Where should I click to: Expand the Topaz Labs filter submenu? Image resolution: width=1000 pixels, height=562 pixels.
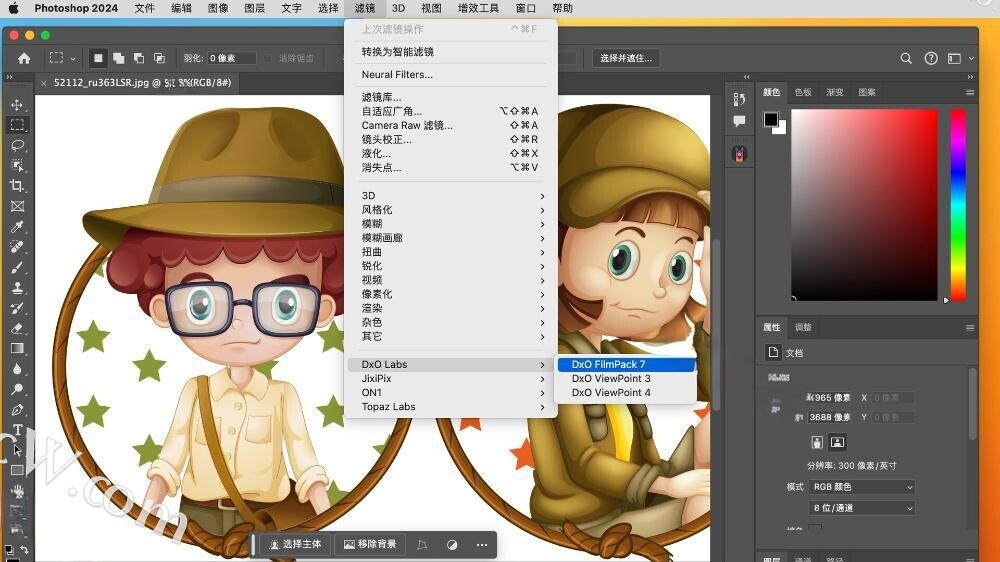451,406
